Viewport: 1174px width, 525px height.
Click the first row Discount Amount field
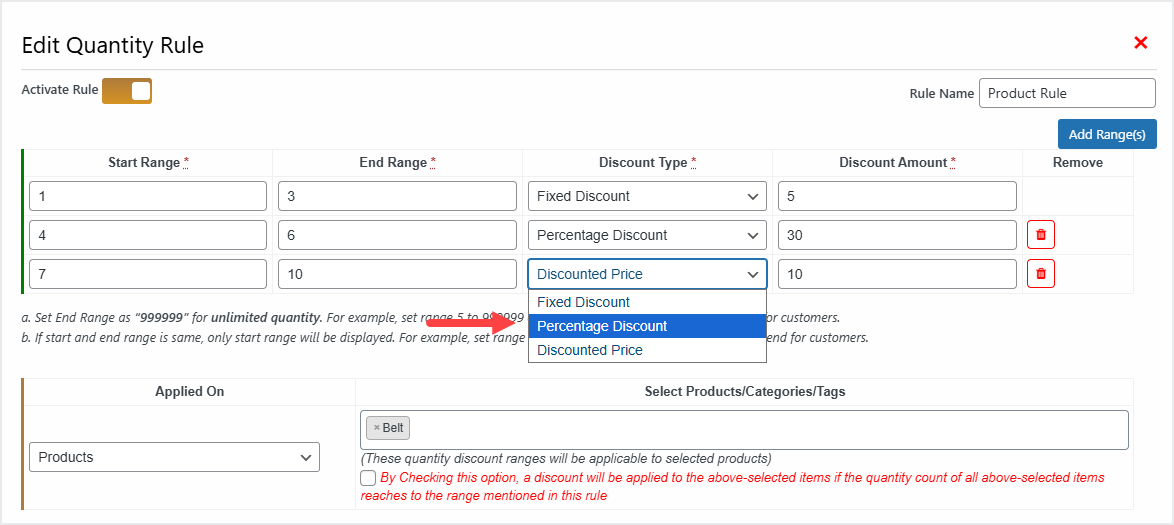(x=897, y=196)
